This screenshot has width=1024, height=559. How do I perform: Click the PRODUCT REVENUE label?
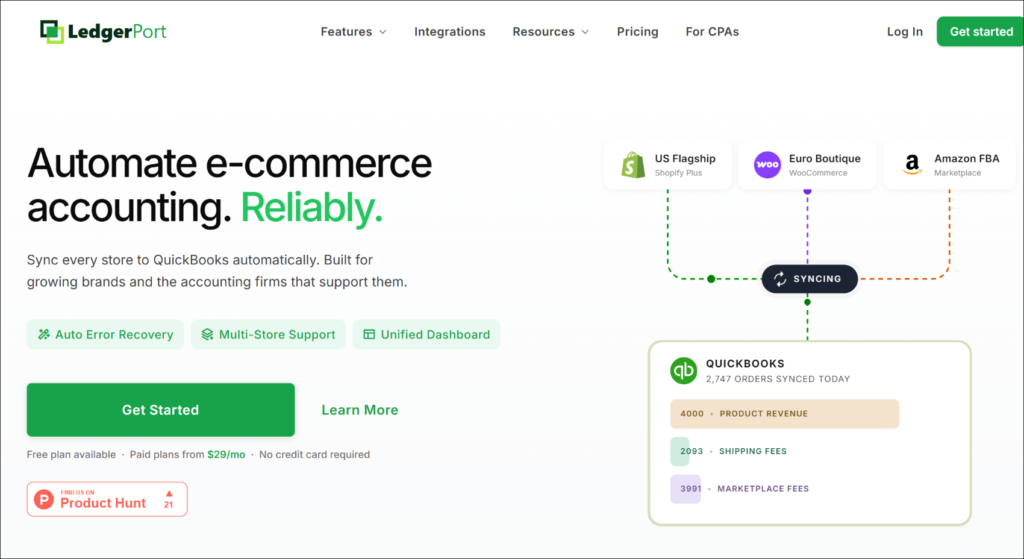(763, 414)
